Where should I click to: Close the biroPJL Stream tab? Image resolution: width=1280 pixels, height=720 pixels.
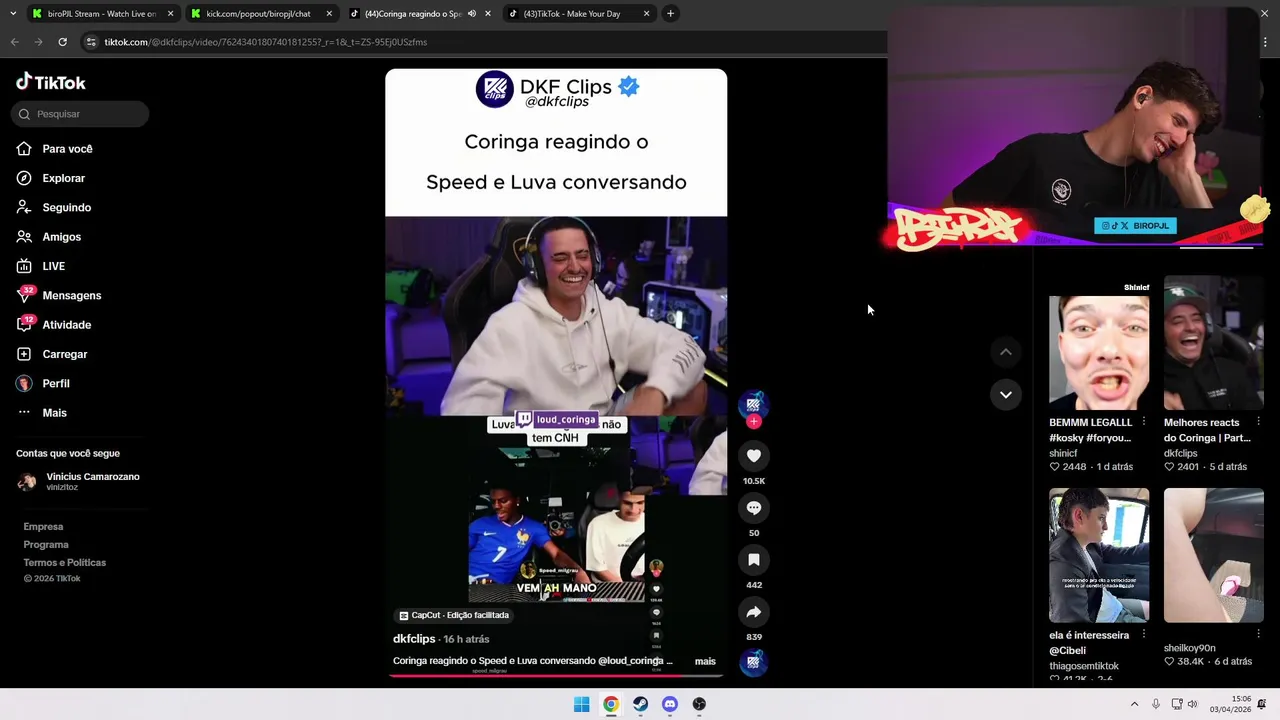click(x=170, y=14)
